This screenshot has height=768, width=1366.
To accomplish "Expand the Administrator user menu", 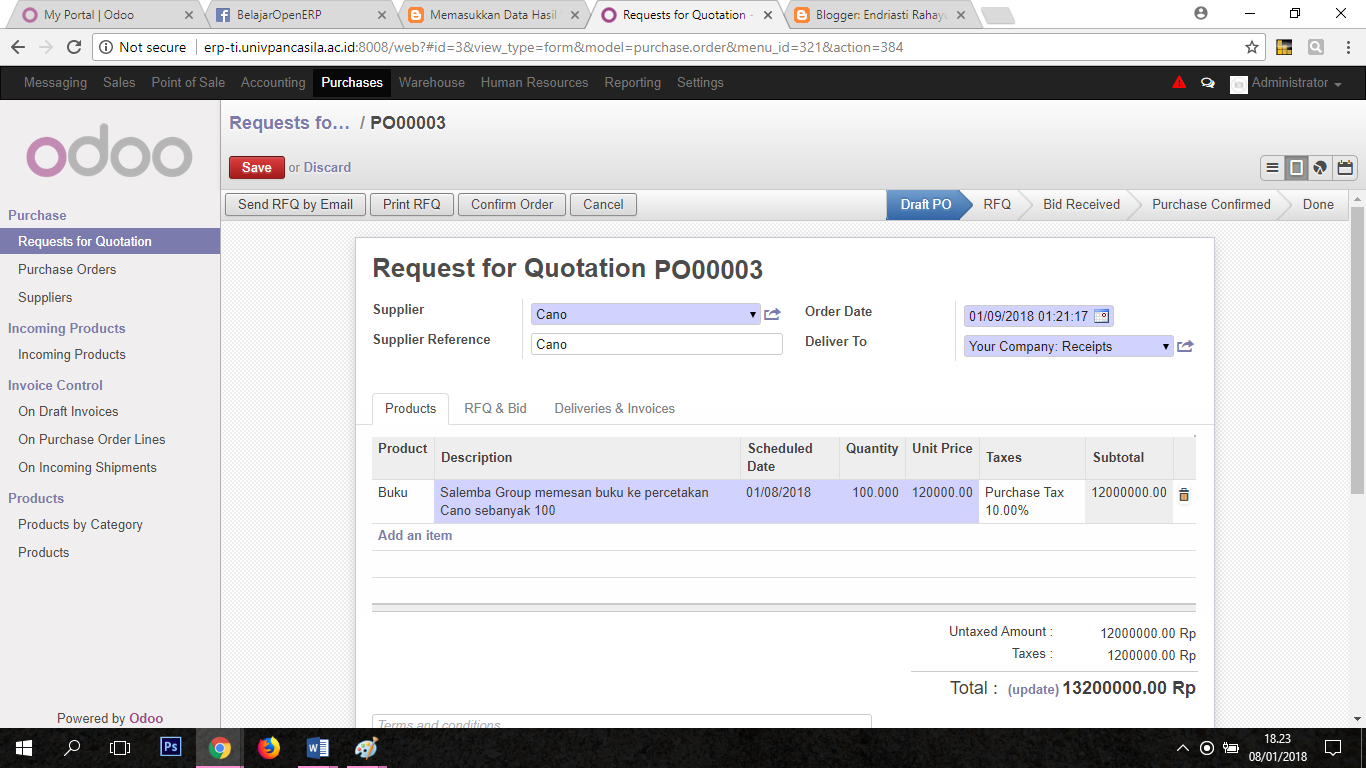I will (1297, 83).
